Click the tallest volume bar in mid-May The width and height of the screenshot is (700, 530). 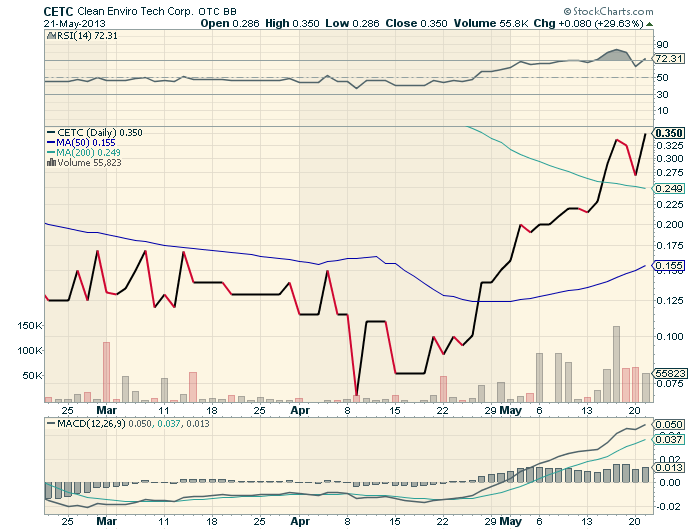click(616, 364)
